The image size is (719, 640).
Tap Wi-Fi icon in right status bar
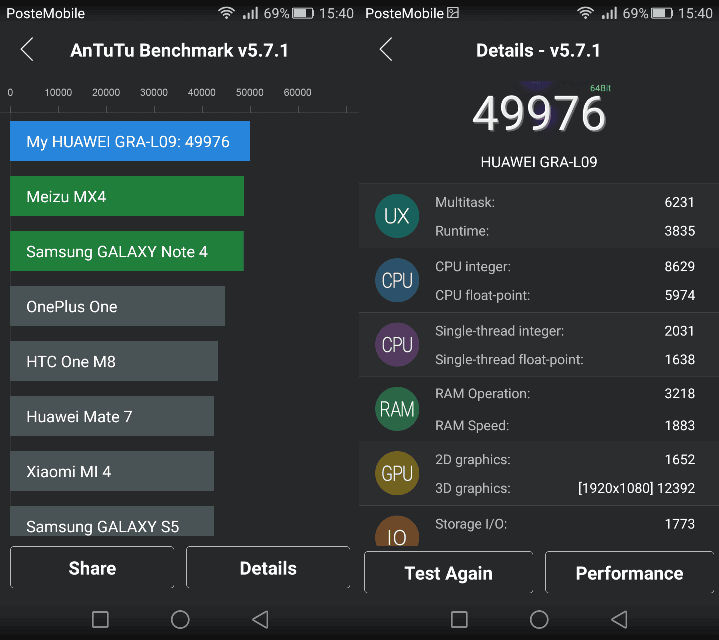click(585, 13)
